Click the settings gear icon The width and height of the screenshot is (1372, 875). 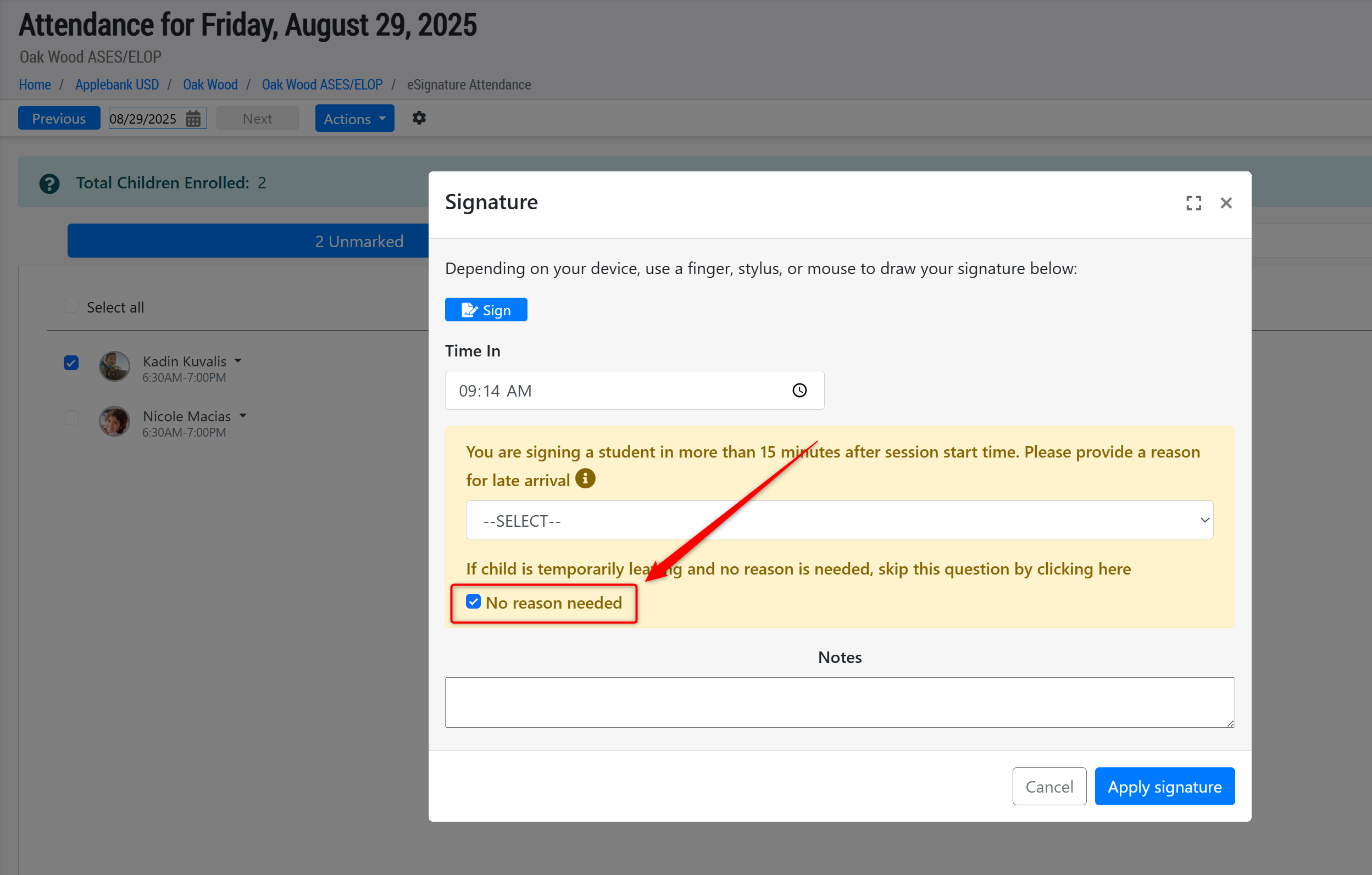pyautogui.click(x=419, y=118)
